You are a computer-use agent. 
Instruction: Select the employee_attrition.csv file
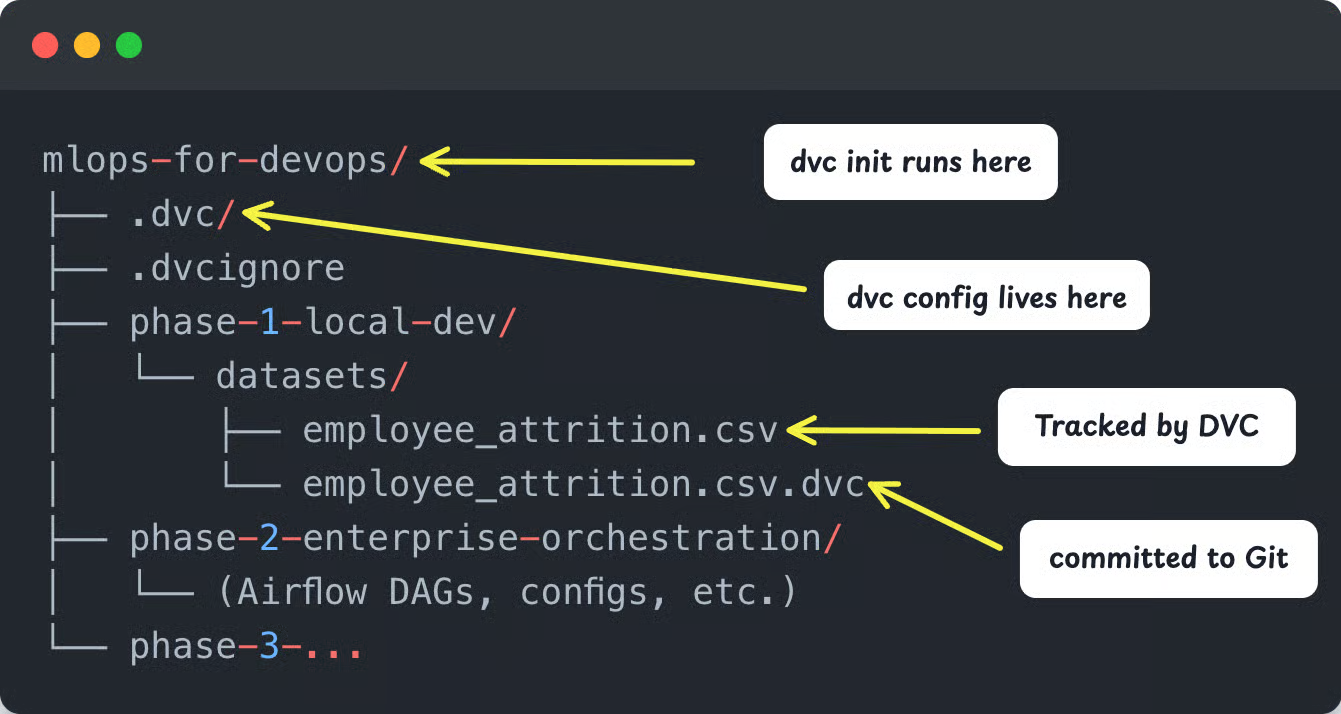[x=539, y=429]
